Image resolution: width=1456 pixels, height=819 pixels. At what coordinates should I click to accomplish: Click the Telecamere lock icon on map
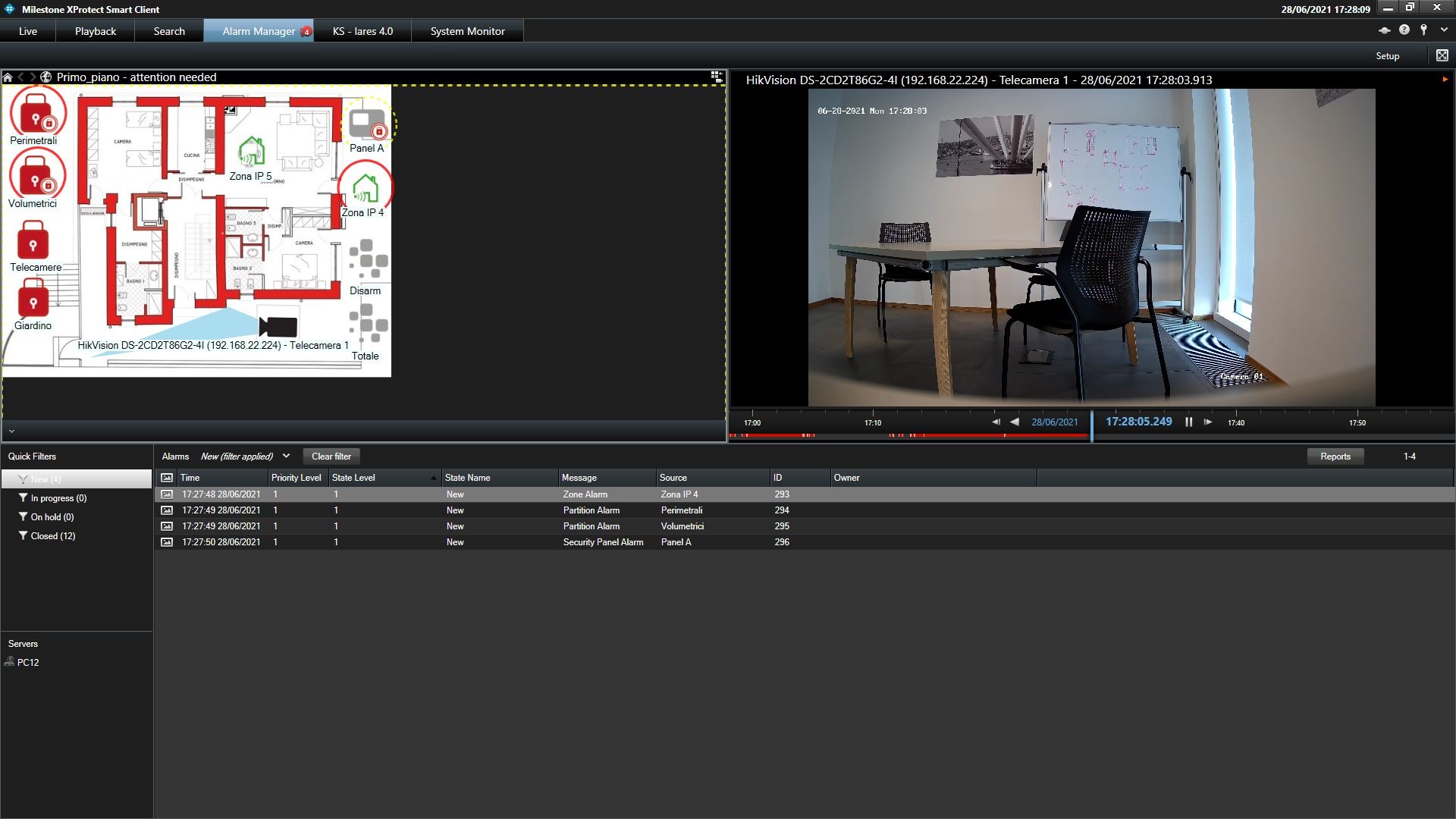pyautogui.click(x=33, y=240)
